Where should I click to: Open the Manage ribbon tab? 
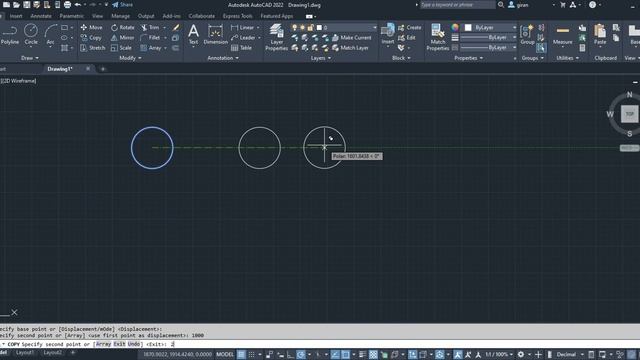[120, 16]
